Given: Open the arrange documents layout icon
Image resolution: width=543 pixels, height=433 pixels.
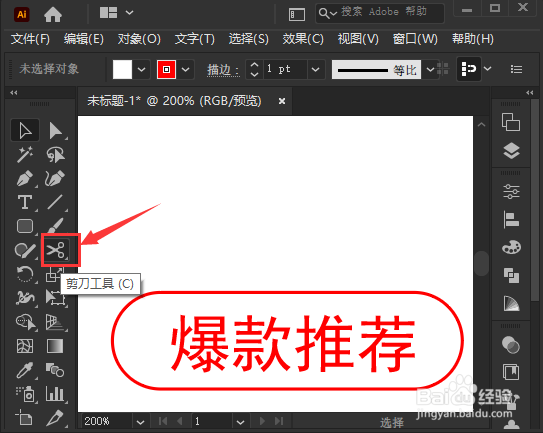Looking at the screenshot, I should click(x=116, y=13).
